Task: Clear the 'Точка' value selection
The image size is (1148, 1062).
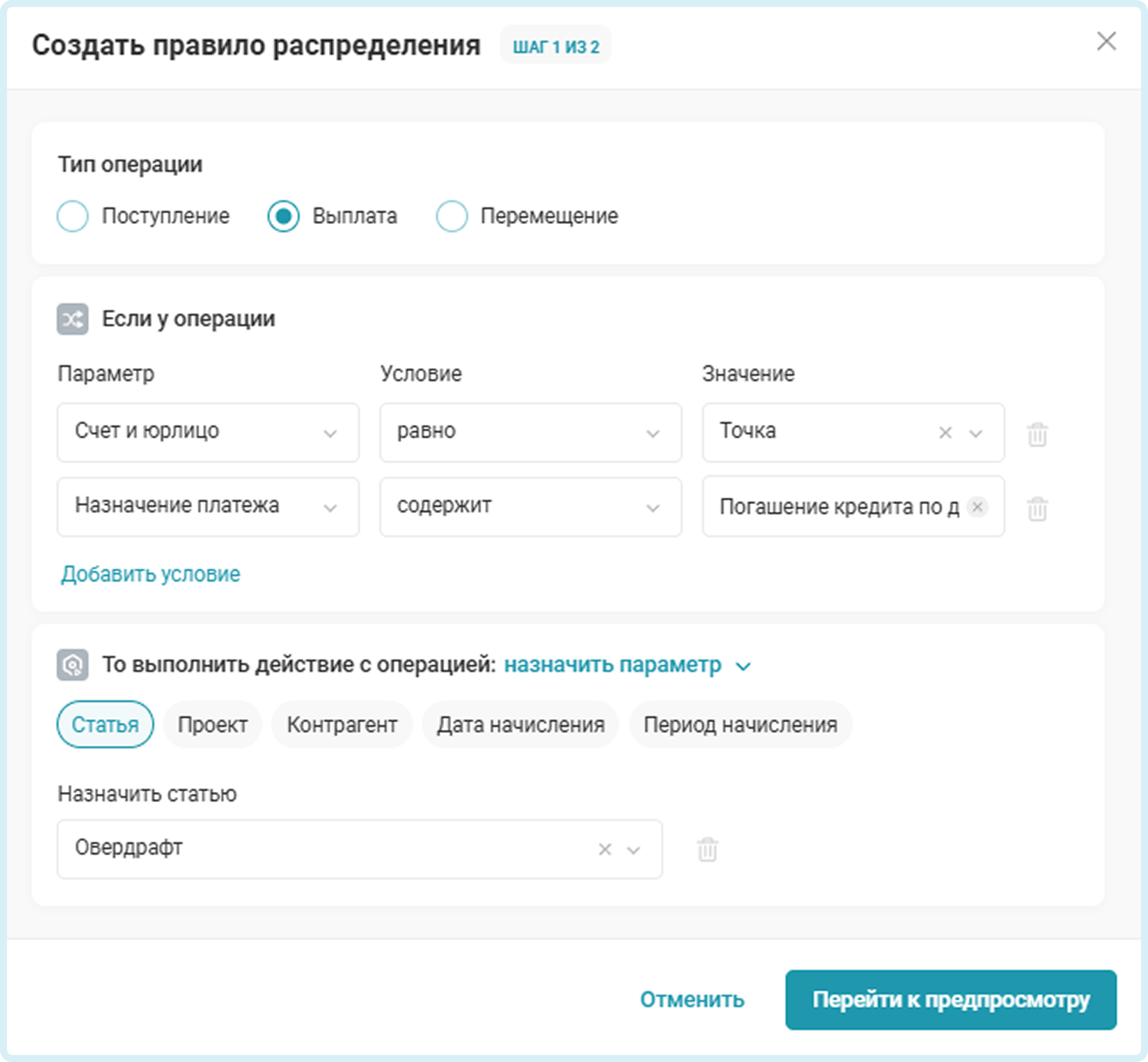Action: 945,433
